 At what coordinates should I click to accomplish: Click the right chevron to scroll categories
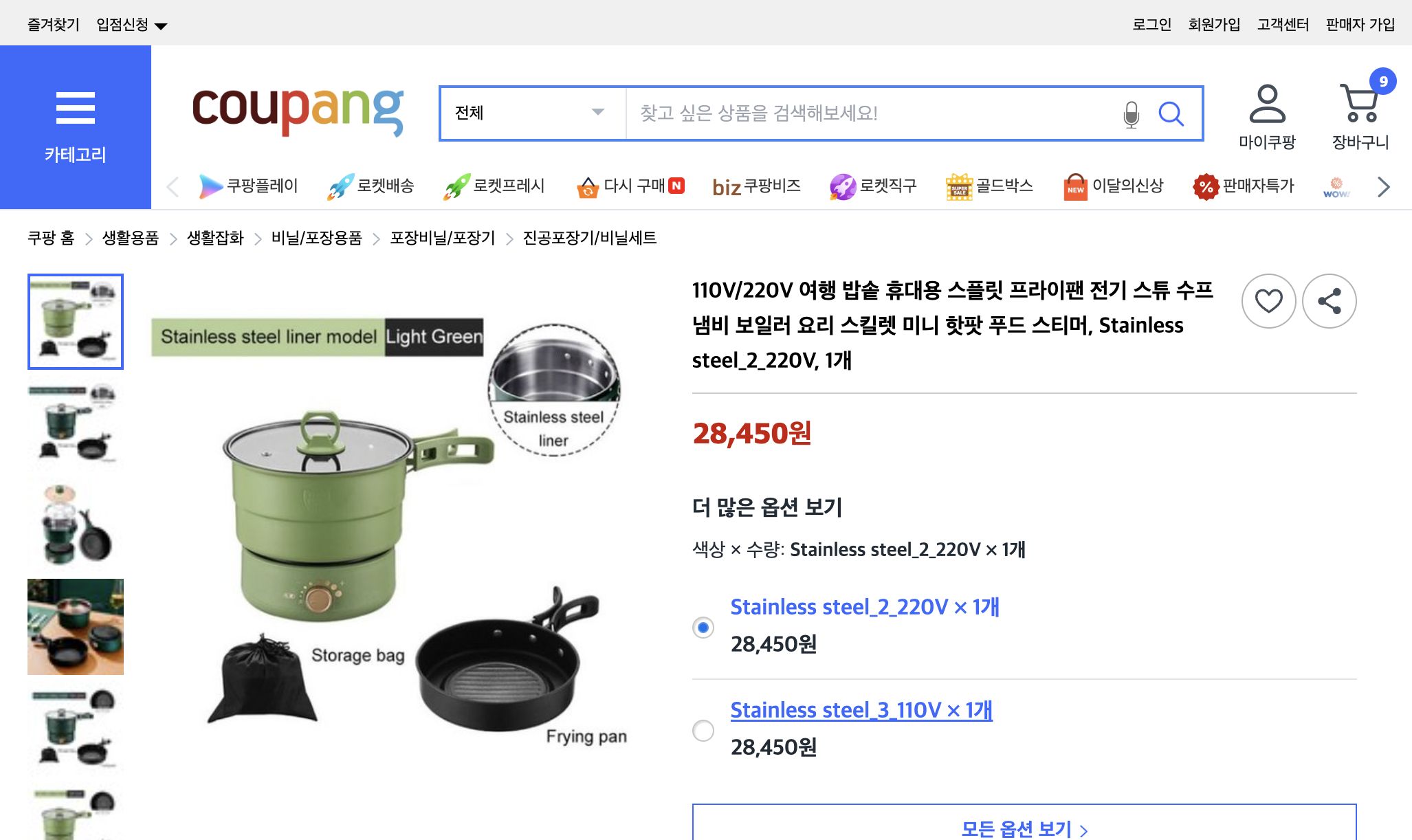pos(1382,186)
